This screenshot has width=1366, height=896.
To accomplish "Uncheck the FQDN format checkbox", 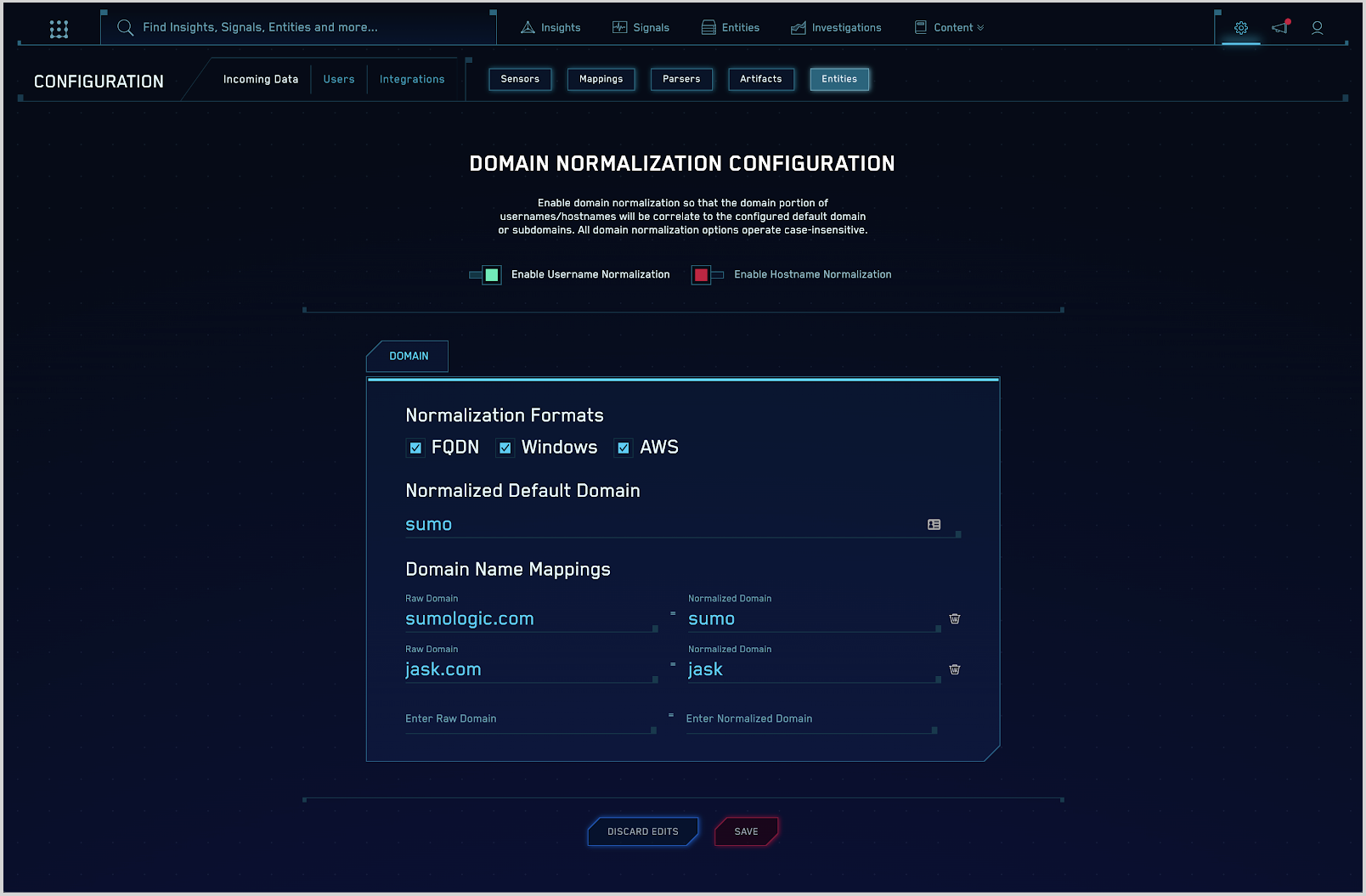I will click(x=415, y=448).
